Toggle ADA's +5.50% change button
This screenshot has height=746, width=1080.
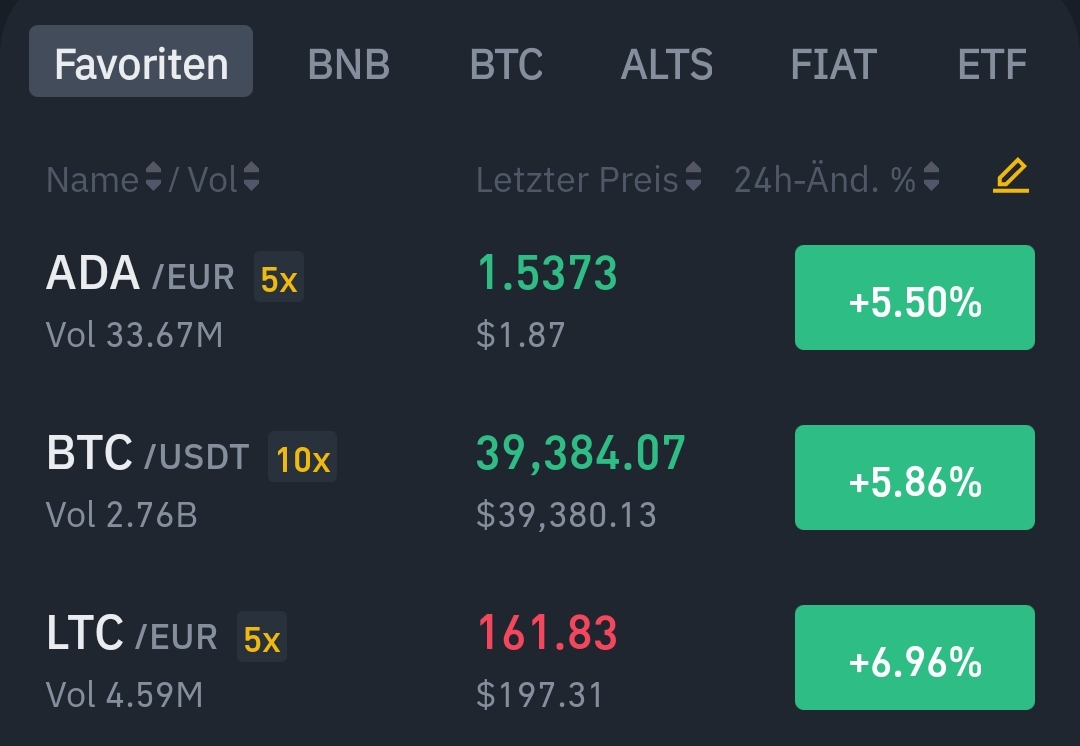tap(914, 298)
